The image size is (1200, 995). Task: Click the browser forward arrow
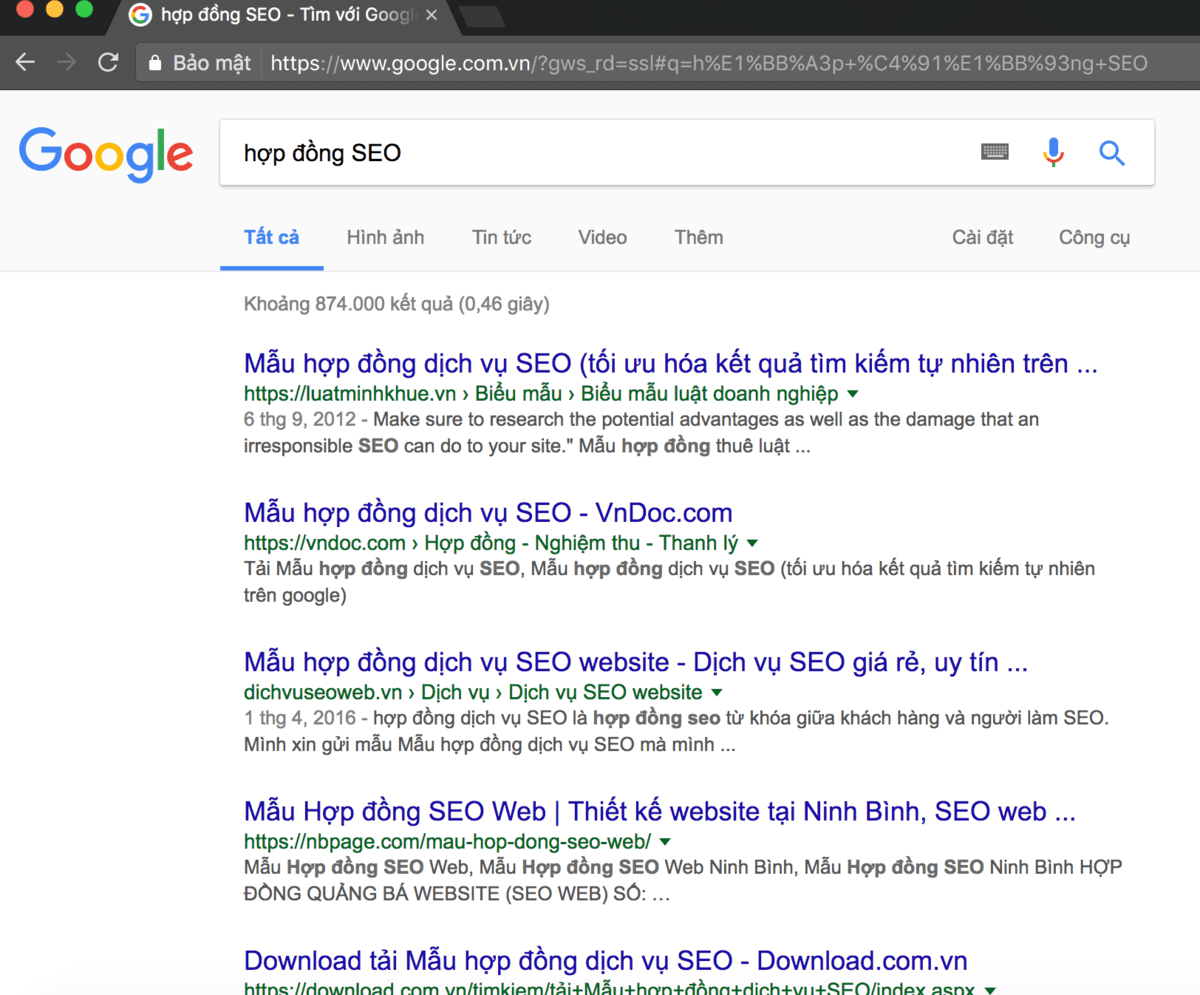pos(66,62)
